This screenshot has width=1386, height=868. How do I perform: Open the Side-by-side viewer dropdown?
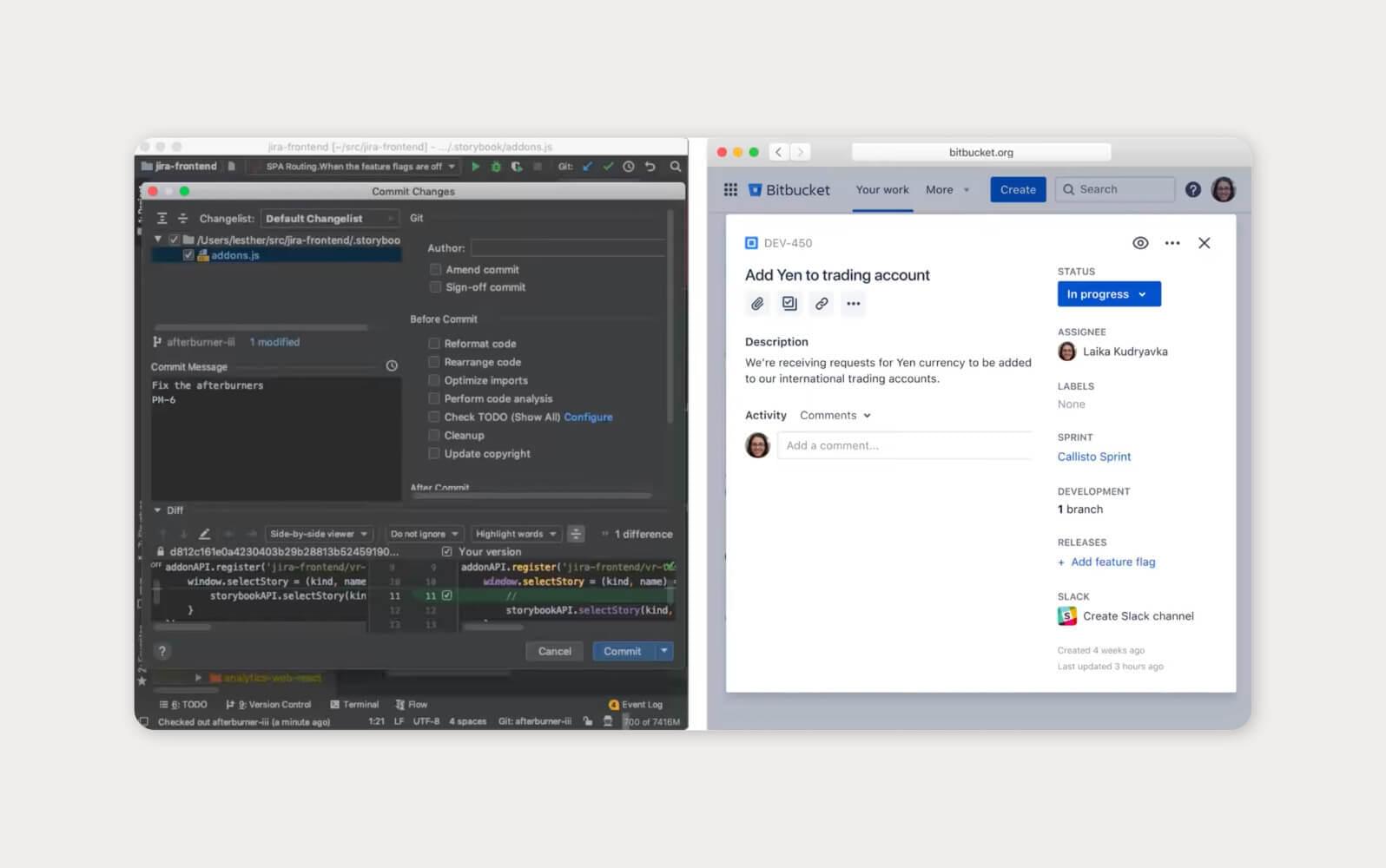click(318, 534)
